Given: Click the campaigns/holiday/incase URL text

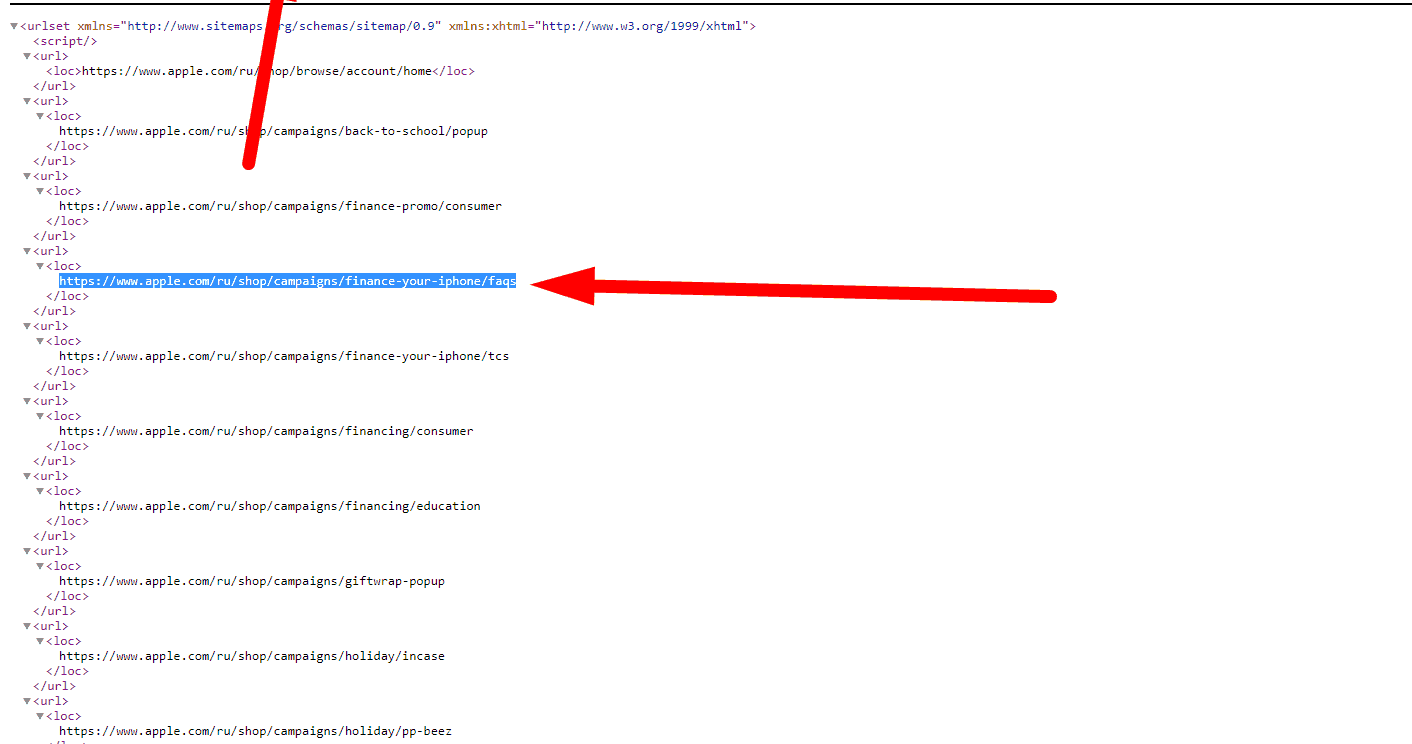Looking at the screenshot, I should coord(252,656).
